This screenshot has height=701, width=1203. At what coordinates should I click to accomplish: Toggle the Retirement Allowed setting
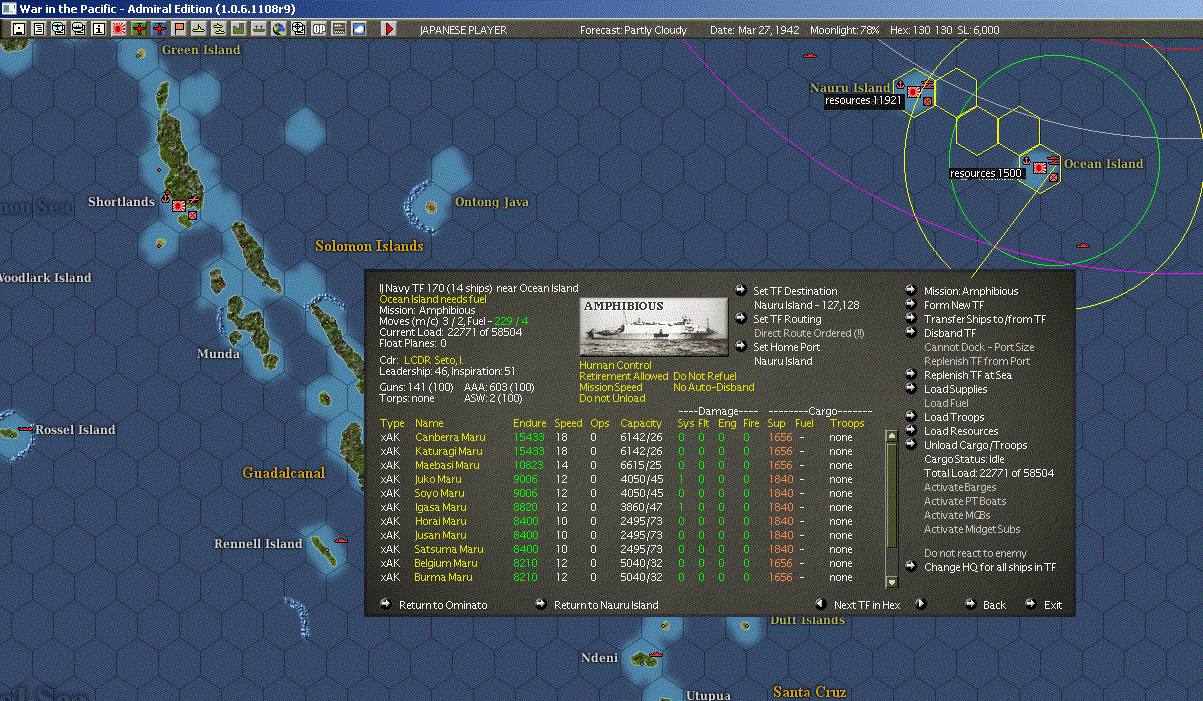point(623,376)
